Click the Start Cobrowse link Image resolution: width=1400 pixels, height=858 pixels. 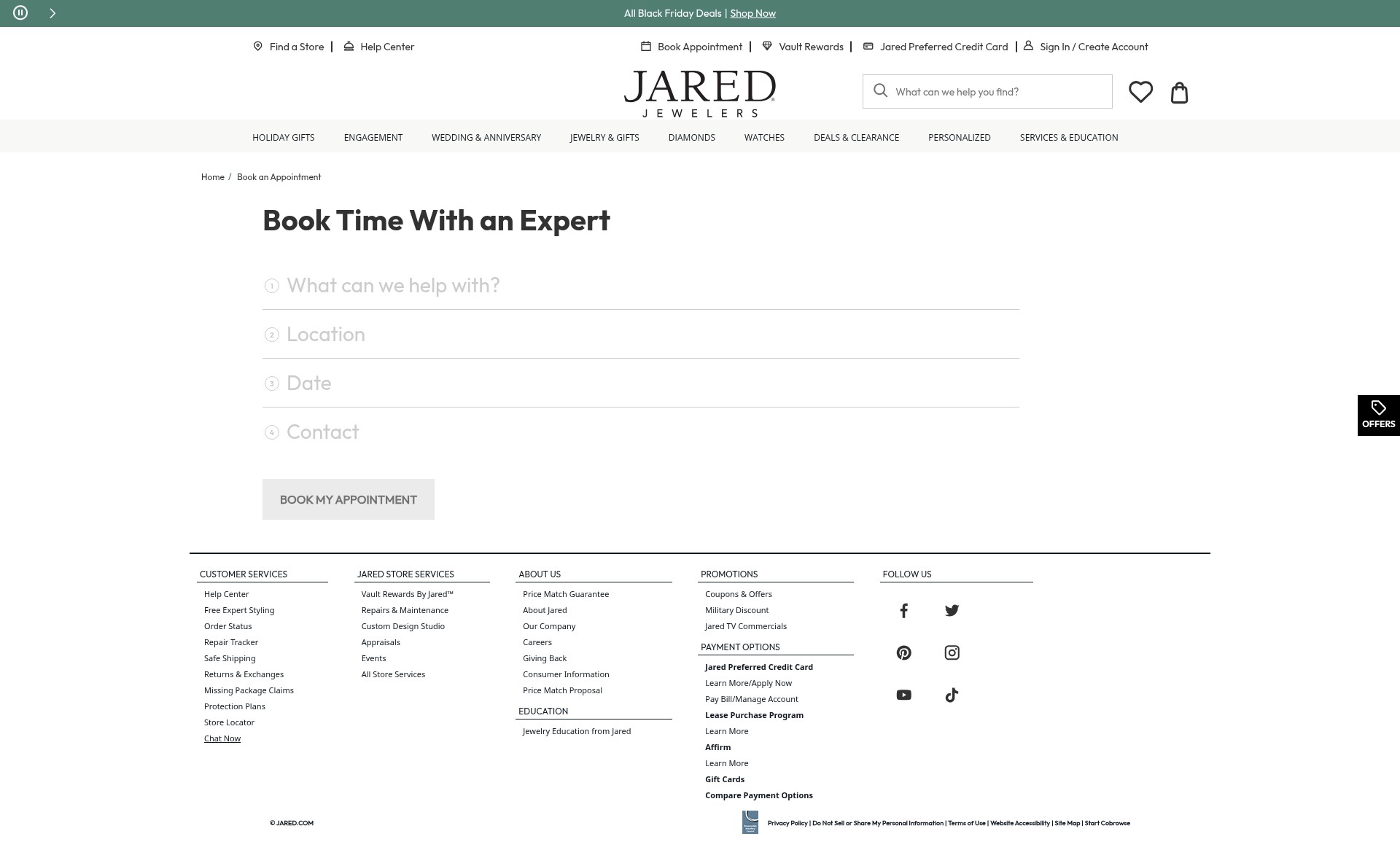(x=1107, y=823)
